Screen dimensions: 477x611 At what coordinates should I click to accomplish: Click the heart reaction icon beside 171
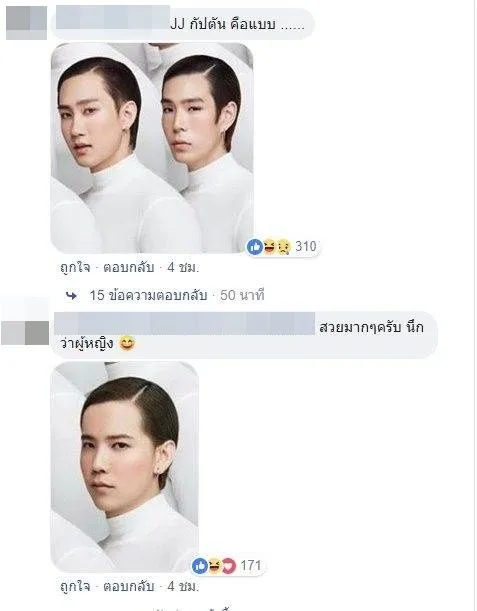coord(229,565)
